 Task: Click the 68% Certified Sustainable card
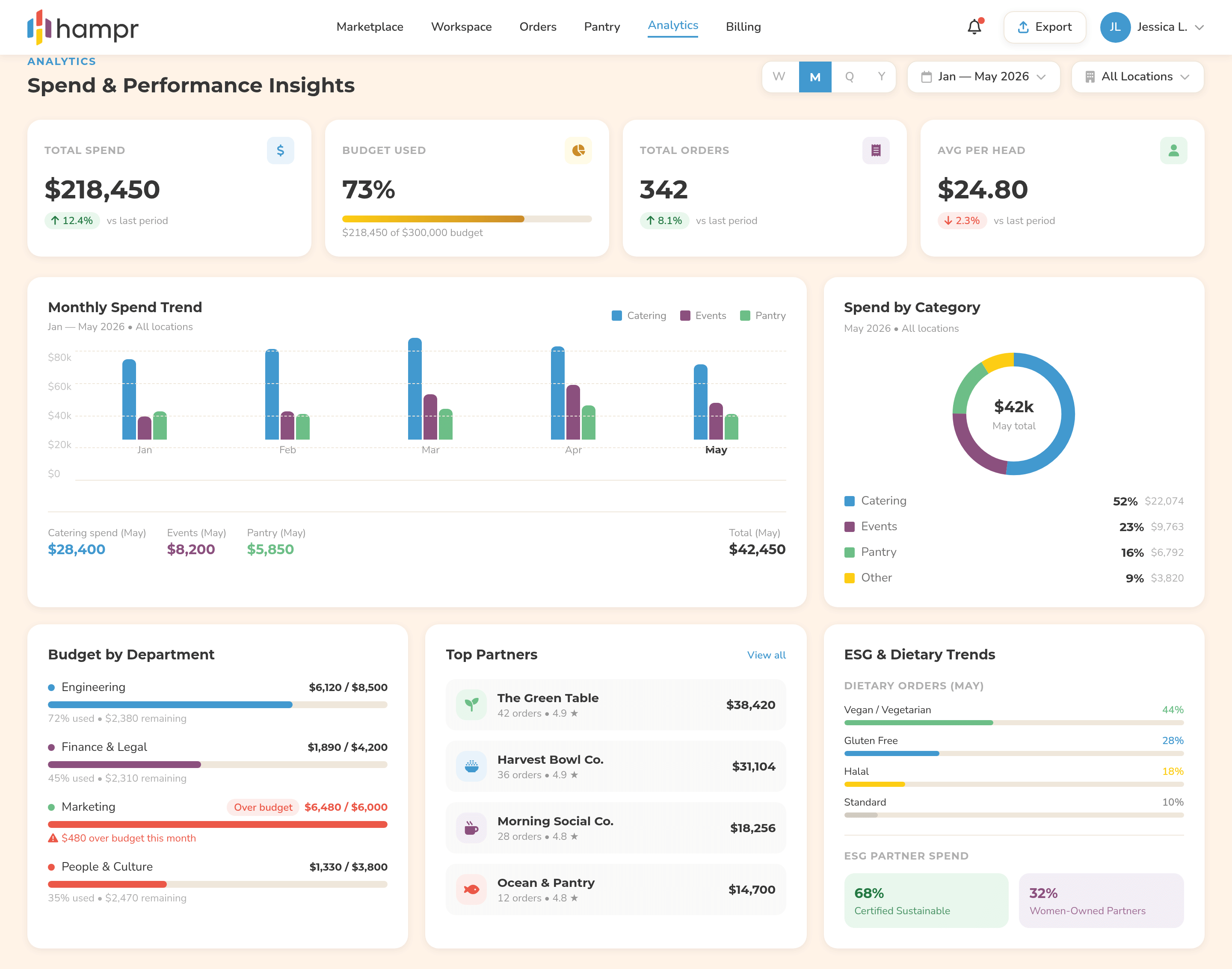coord(926,900)
